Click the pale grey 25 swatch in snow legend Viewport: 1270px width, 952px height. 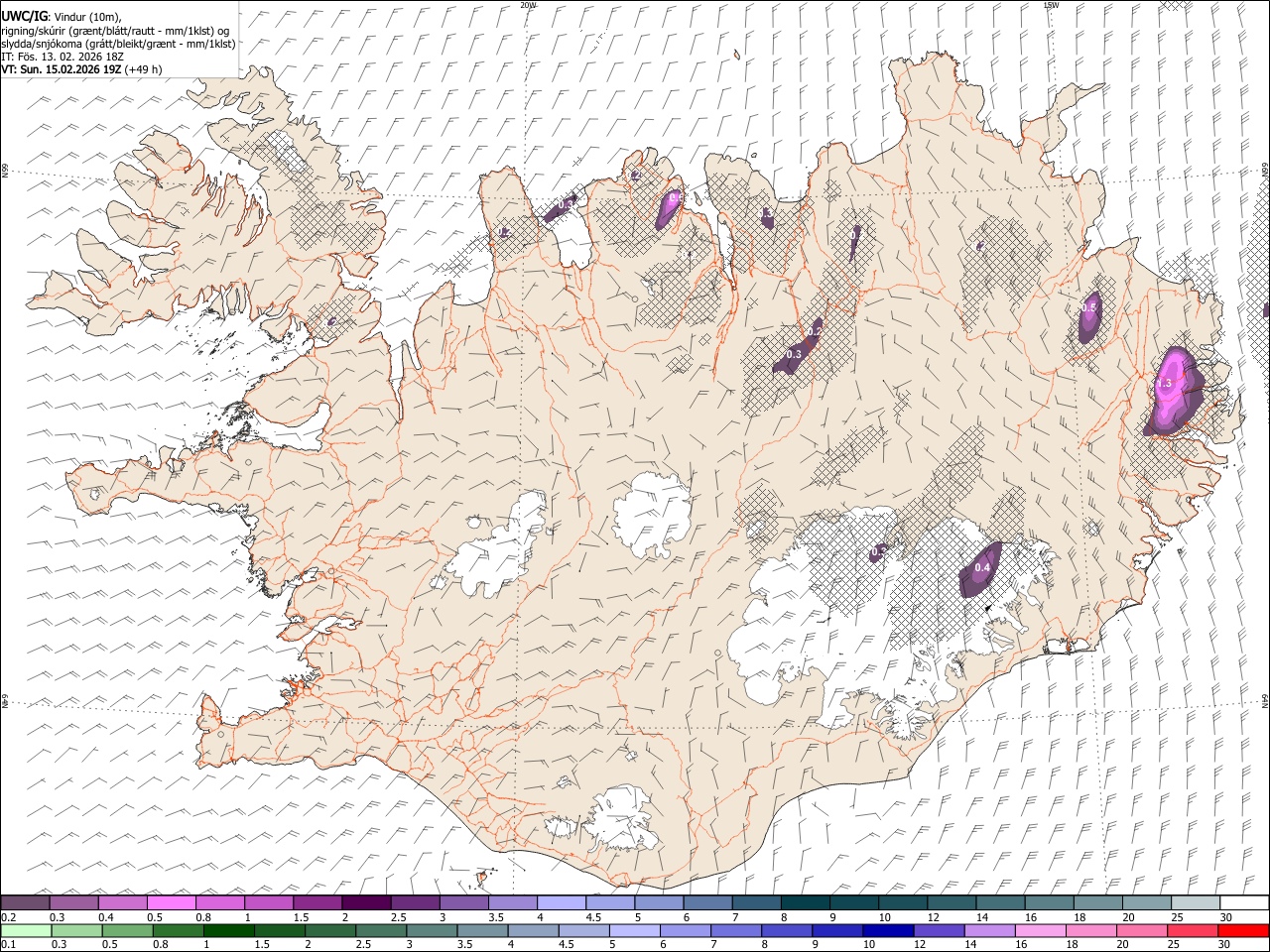pos(1197,903)
